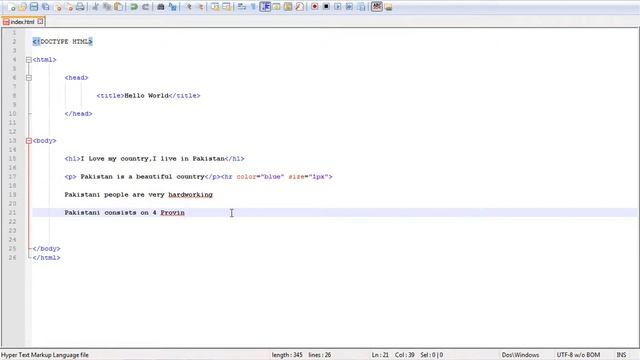Collapse the <html> fold marker on line 4
The height and width of the screenshot is (360, 640).
click(x=29, y=60)
